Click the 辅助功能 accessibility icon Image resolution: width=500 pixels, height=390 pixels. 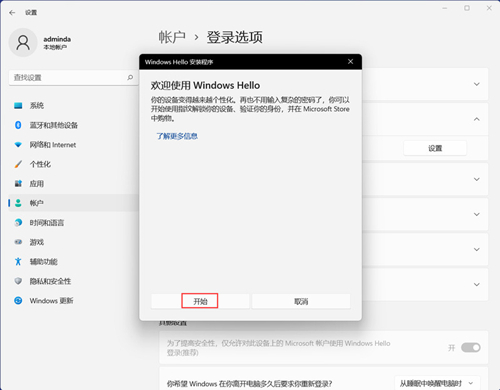(x=18, y=261)
